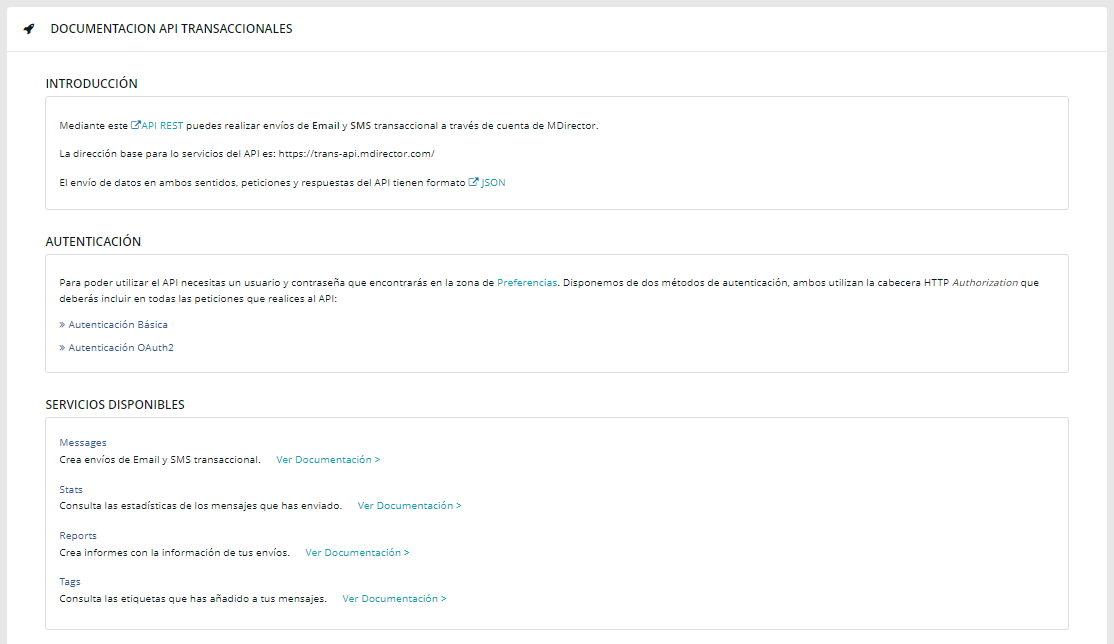Click the chevron before Autenticación Básica
This screenshot has height=644, width=1114.
pos(62,325)
